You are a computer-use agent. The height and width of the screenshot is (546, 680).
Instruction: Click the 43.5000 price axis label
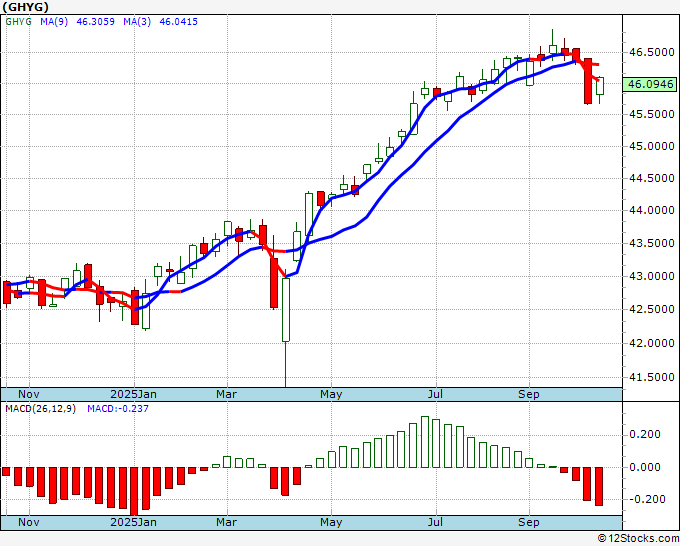tap(652, 243)
